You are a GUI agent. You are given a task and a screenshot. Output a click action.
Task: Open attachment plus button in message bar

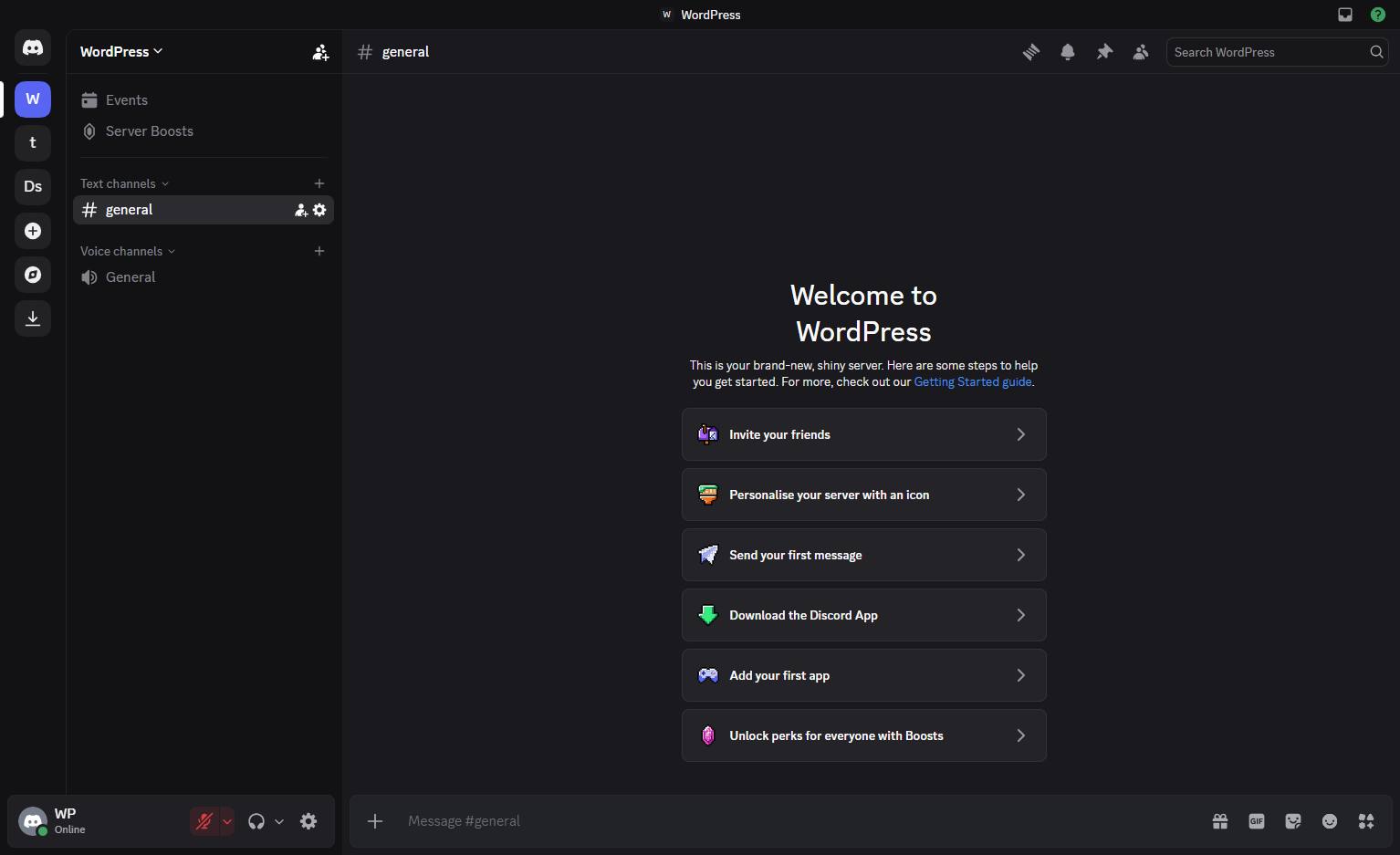click(375, 821)
